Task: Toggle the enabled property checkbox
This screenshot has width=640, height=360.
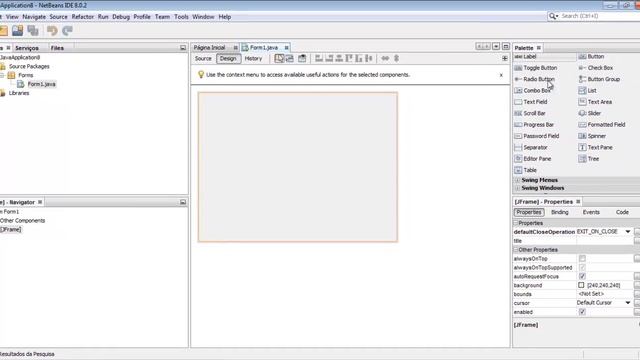Action: [x=582, y=312]
